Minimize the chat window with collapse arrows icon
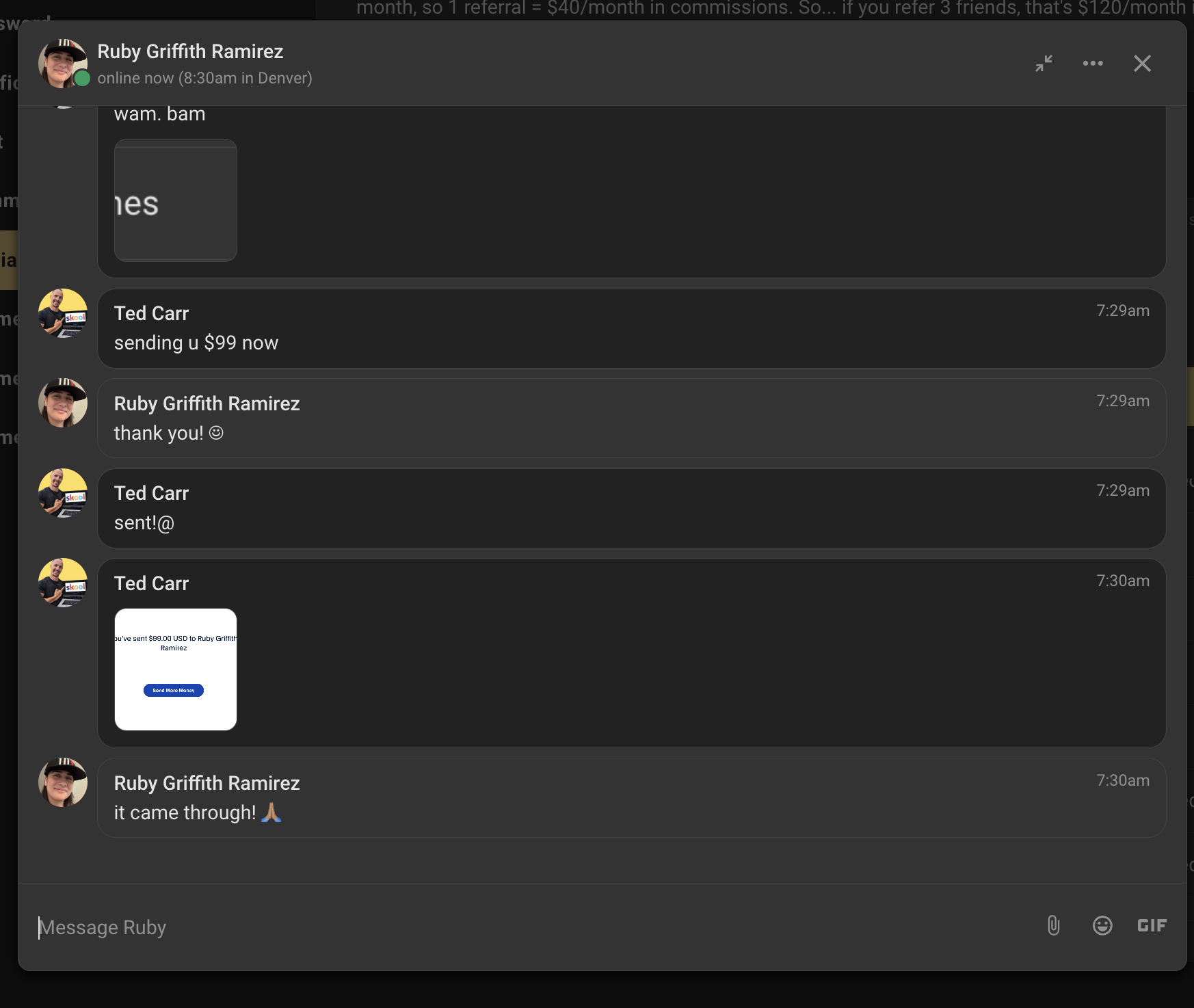Viewport: 1194px width, 1008px height. [x=1044, y=64]
